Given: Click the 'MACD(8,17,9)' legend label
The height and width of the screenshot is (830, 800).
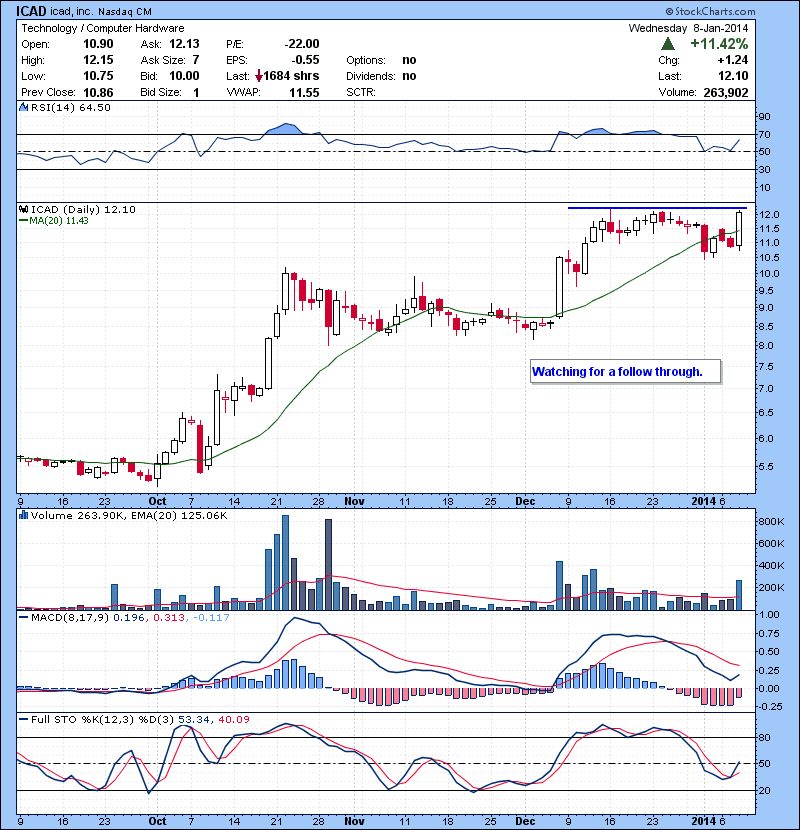Looking at the screenshot, I should point(70,617).
